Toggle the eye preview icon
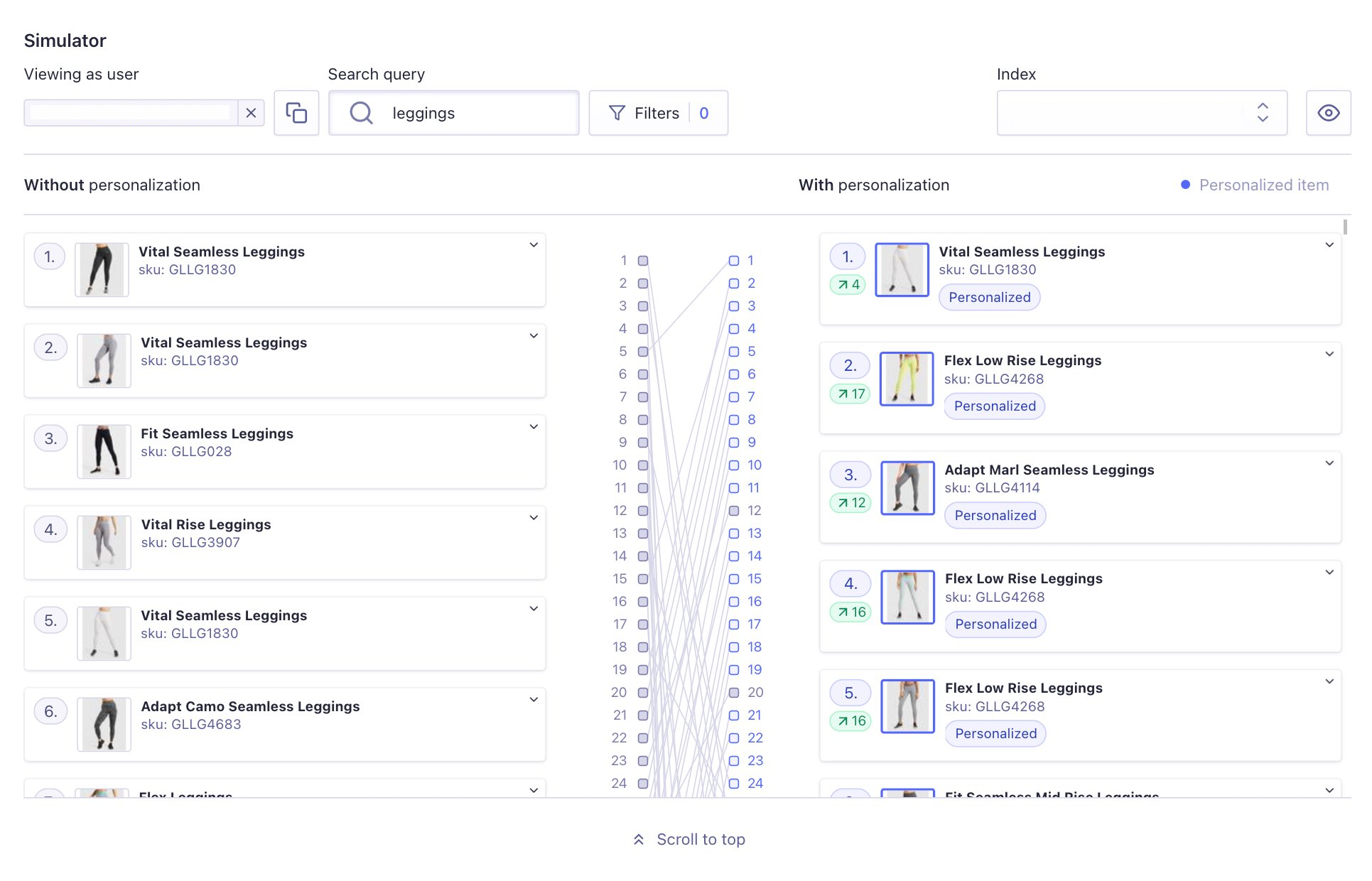The height and width of the screenshot is (881, 1372). coord(1328,113)
